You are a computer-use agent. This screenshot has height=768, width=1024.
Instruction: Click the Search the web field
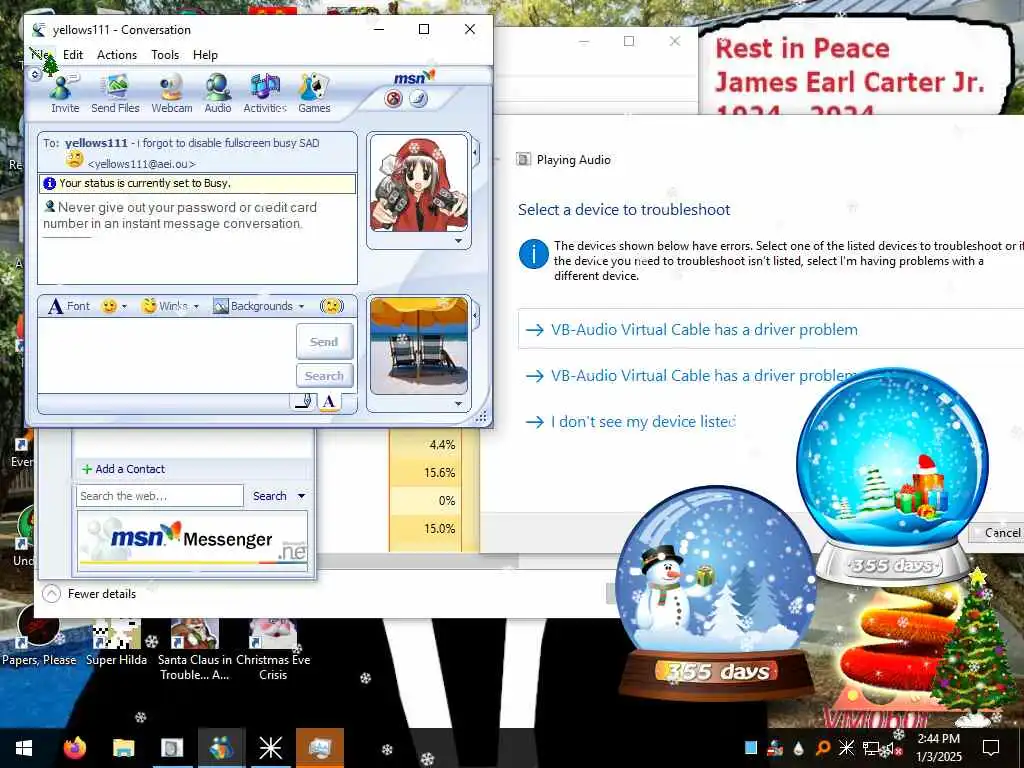pos(160,496)
